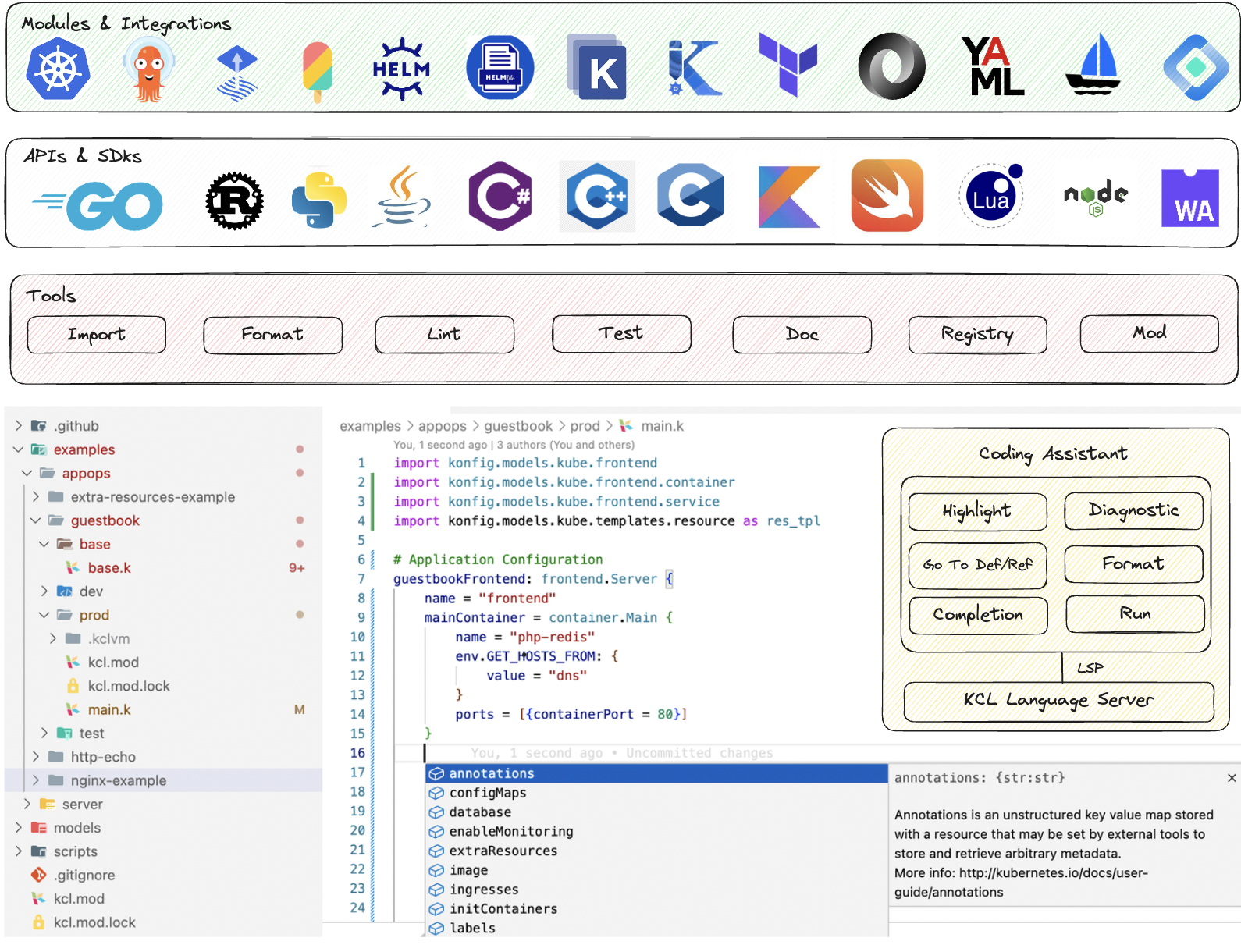Click the Go language logo
1241x952 pixels.
[x=98, y=206]
